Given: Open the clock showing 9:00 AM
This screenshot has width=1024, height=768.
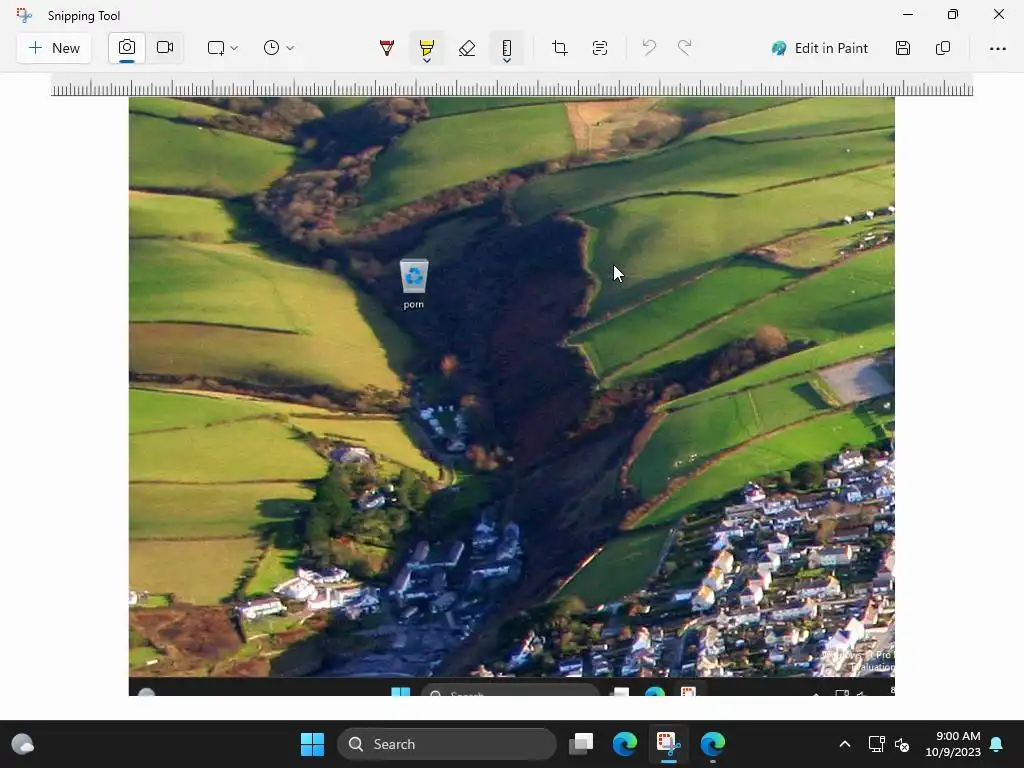Looking at the screenshot, I should [953, 744].
